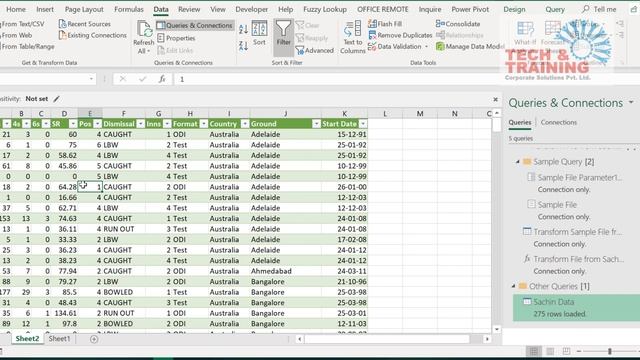Open Pos column filter dropdown
This screenshot has width=640, height=360.
click(x=97, y=124)
